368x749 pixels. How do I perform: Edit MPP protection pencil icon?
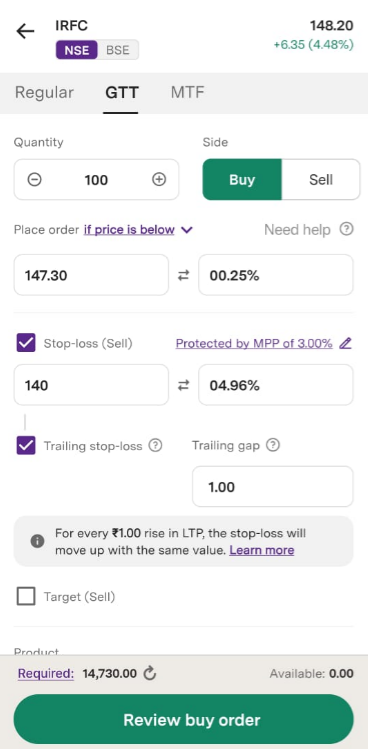tap(345, 343)
